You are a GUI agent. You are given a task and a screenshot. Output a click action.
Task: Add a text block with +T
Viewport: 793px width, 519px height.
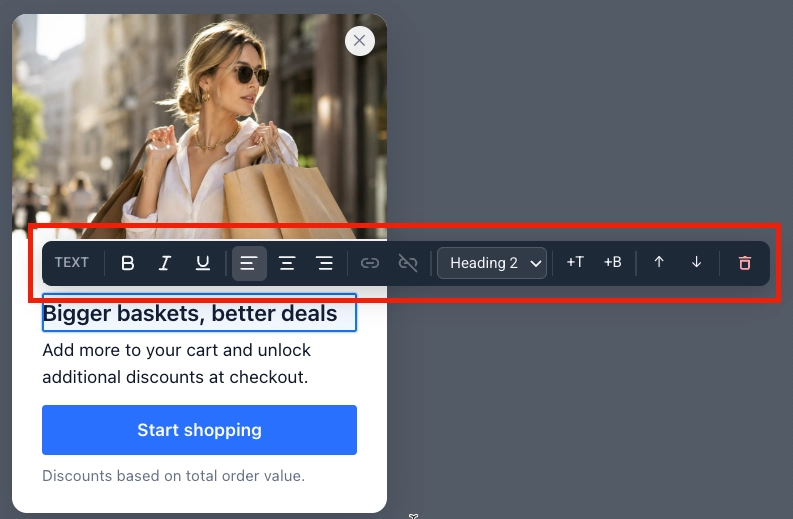pos(575,263)
